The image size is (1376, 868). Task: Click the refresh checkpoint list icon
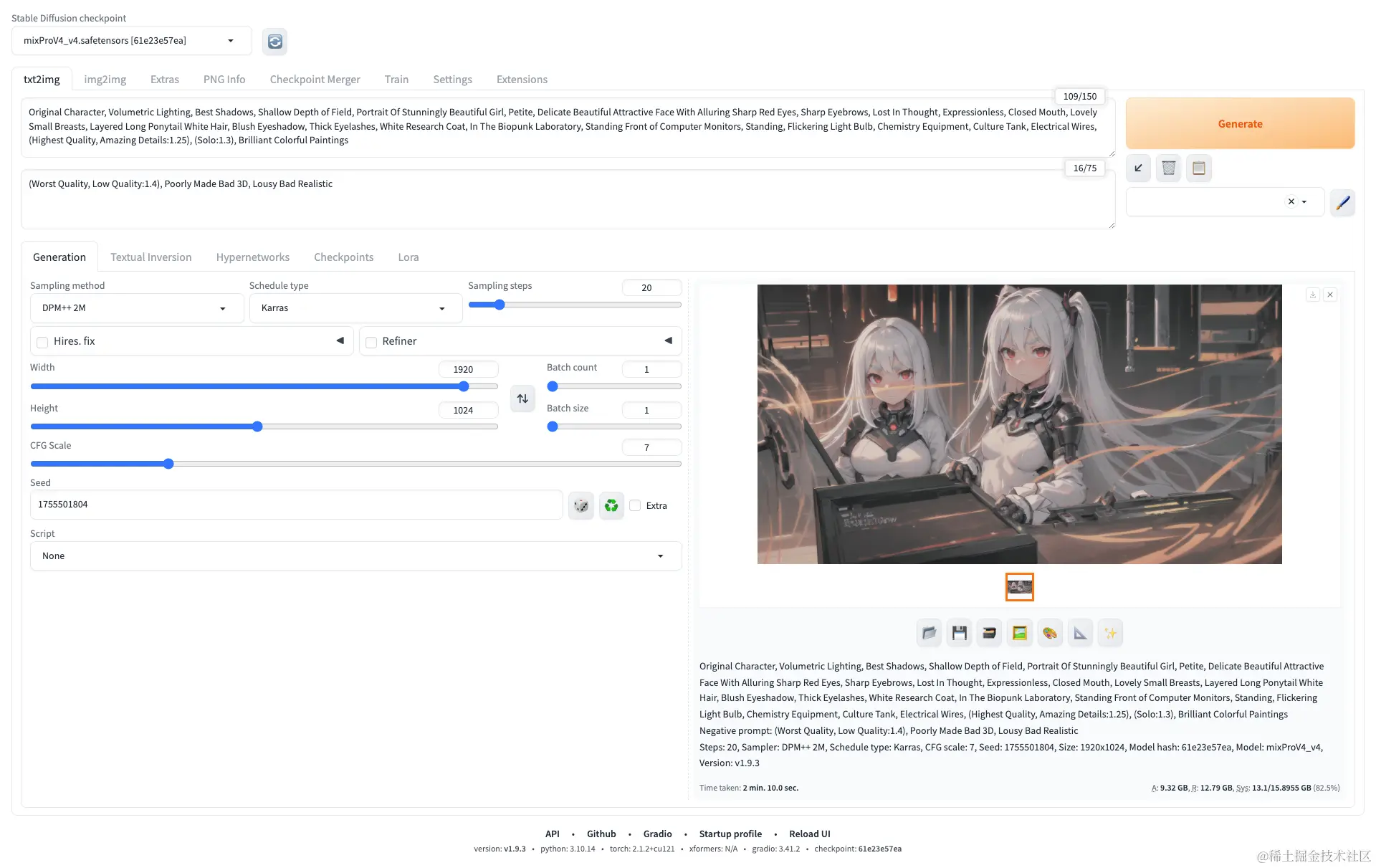pyautogui.click(x=274, y=42)
